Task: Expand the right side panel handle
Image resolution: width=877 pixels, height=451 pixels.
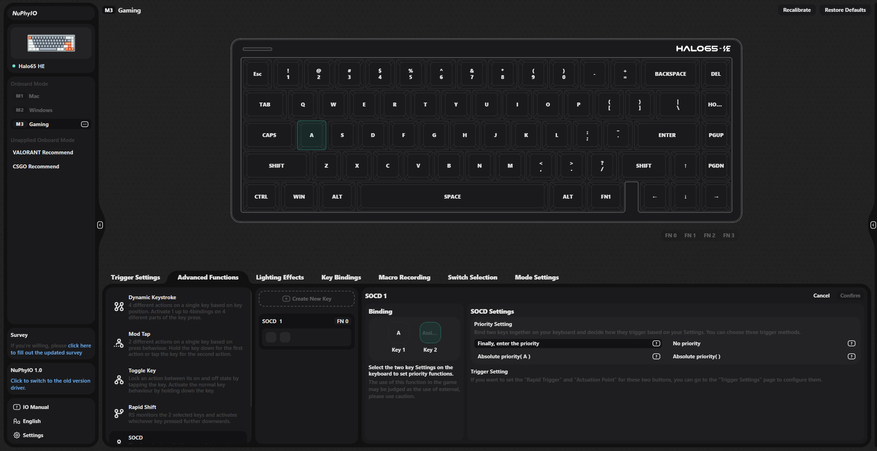Action: 873,225
